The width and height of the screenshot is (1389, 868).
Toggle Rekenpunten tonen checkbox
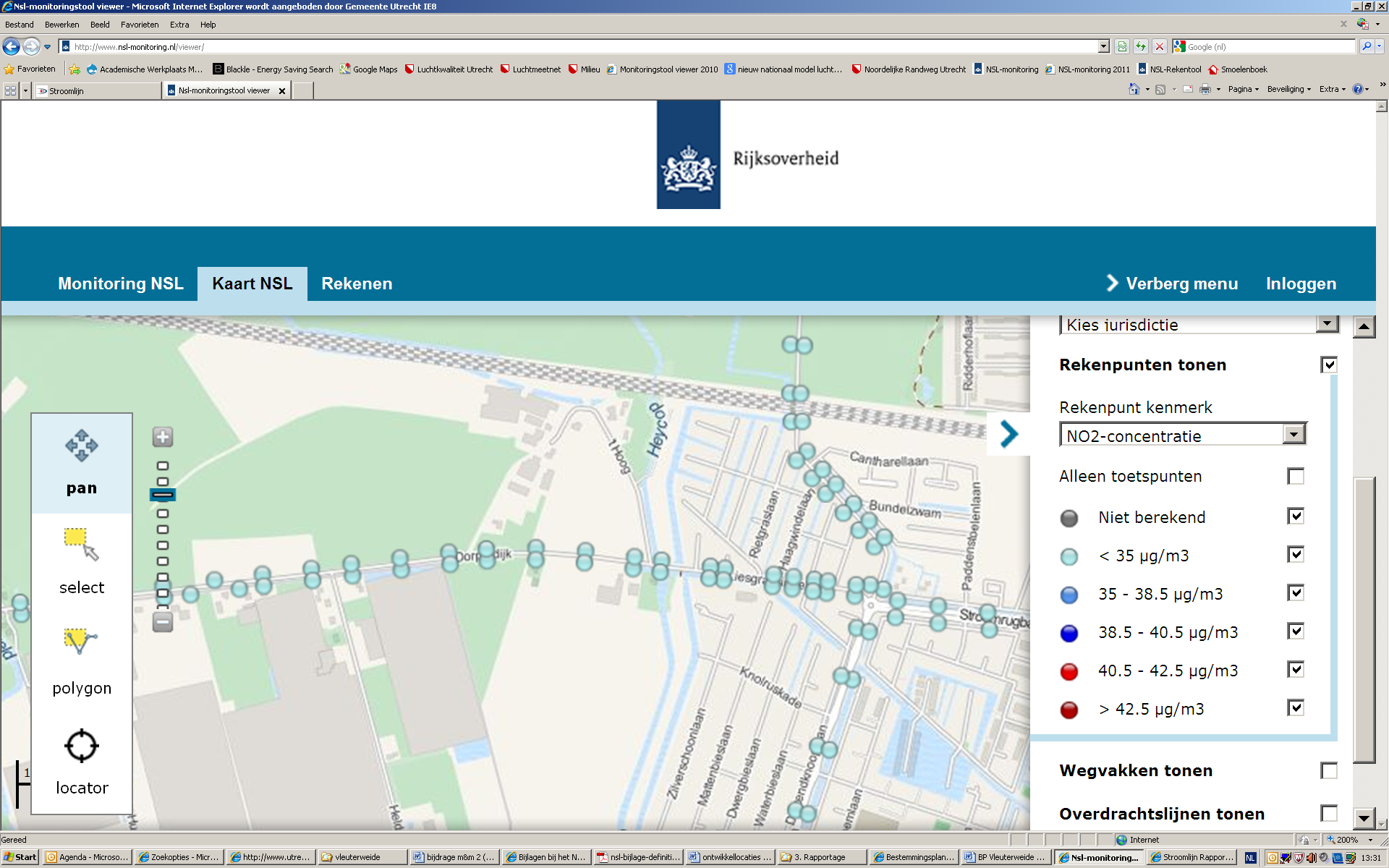(x=1329, y=365)
